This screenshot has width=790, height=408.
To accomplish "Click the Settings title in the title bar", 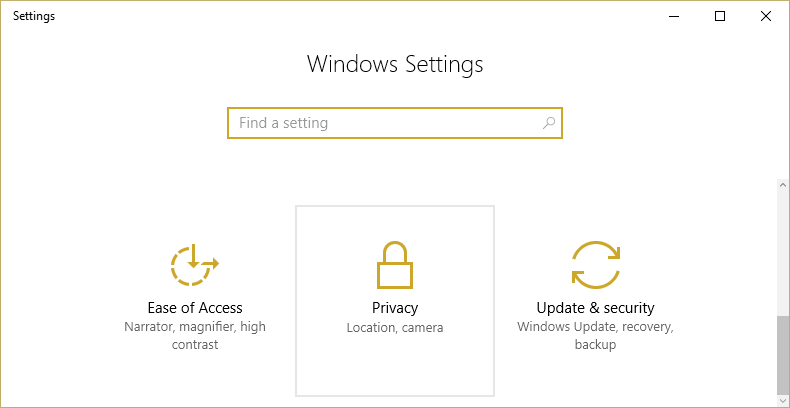I will tap(34, 16).
